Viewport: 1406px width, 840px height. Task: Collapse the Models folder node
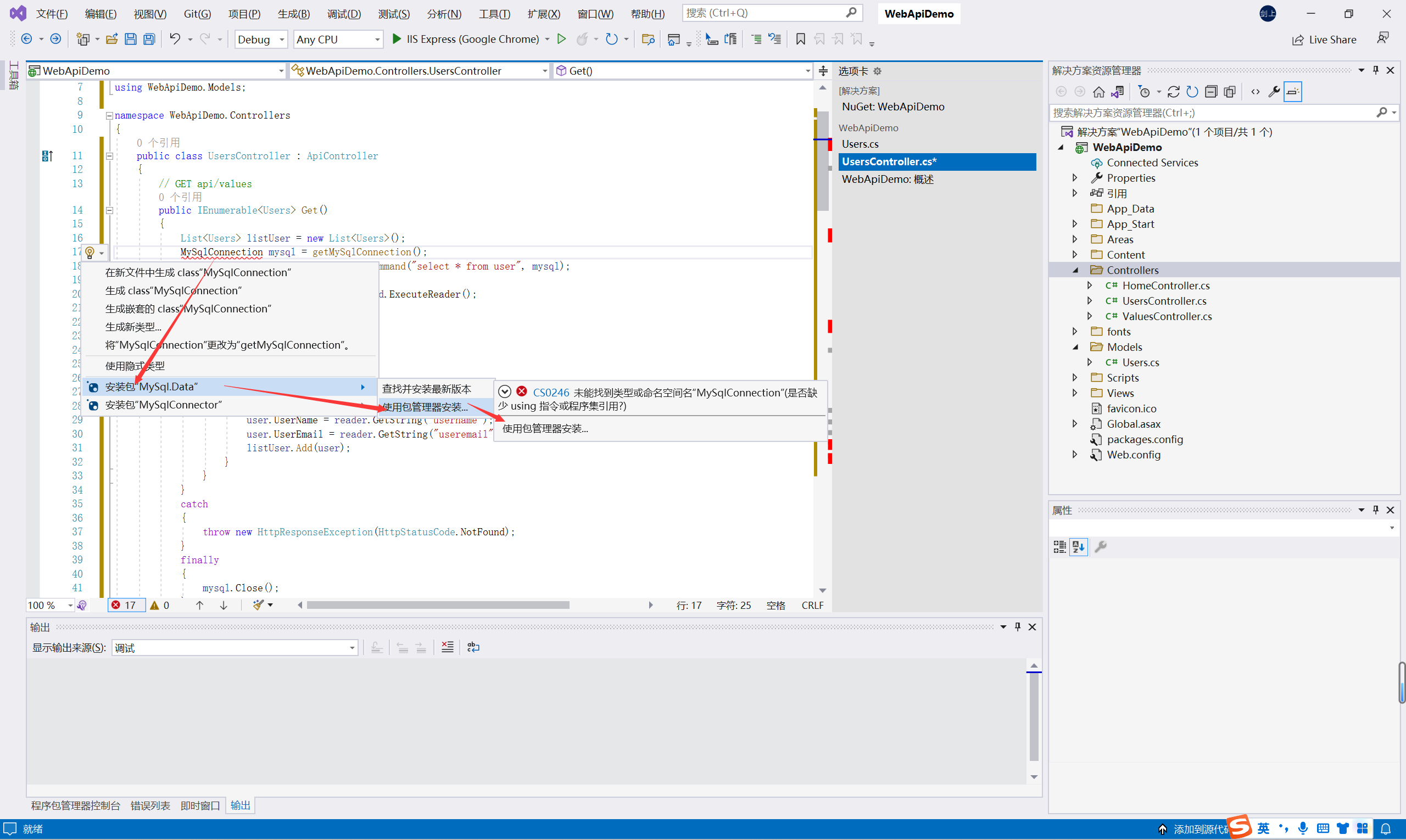(1075, 347)
